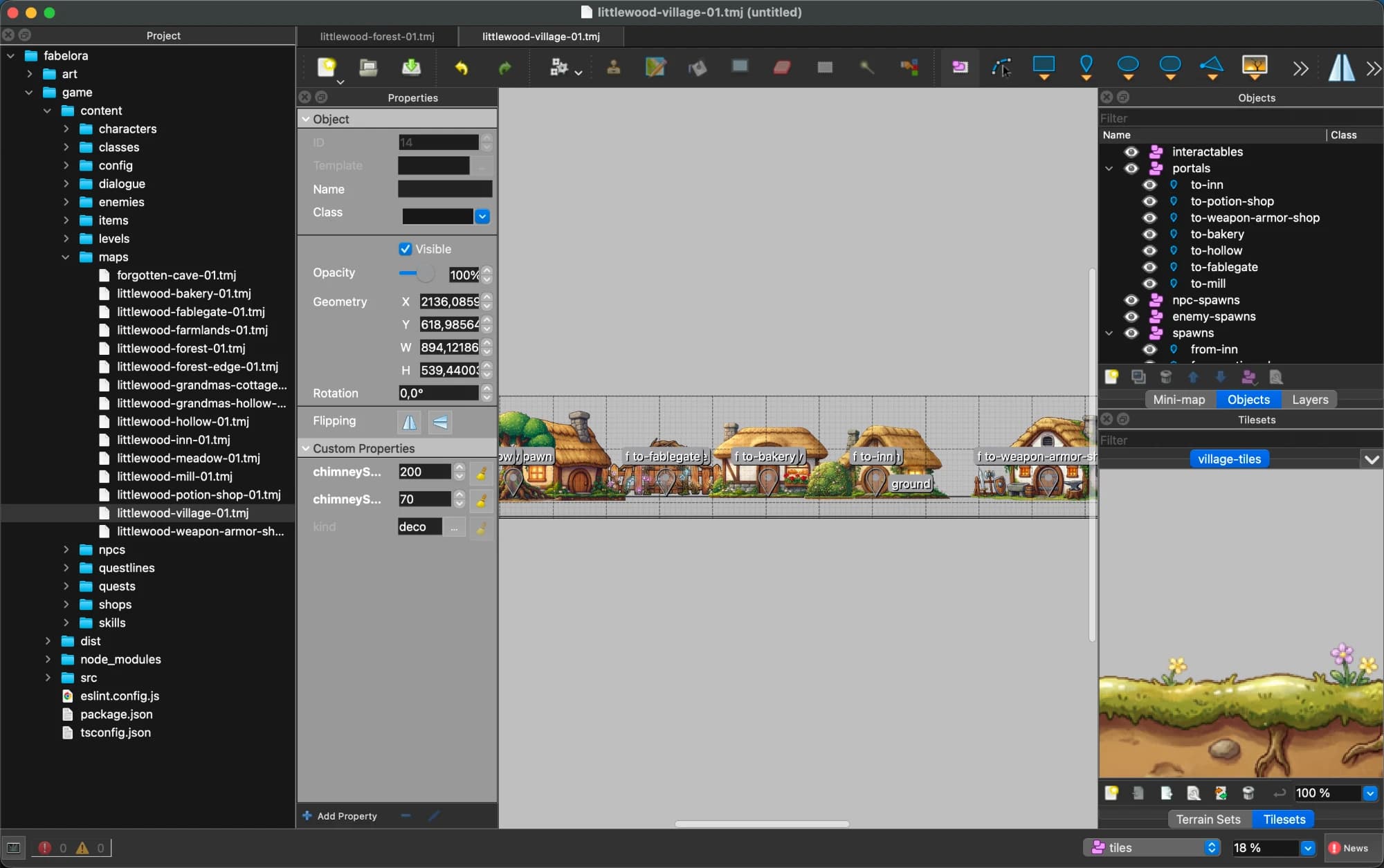
Task: Select the Bucket Fill tool
Action: (698, 67)
